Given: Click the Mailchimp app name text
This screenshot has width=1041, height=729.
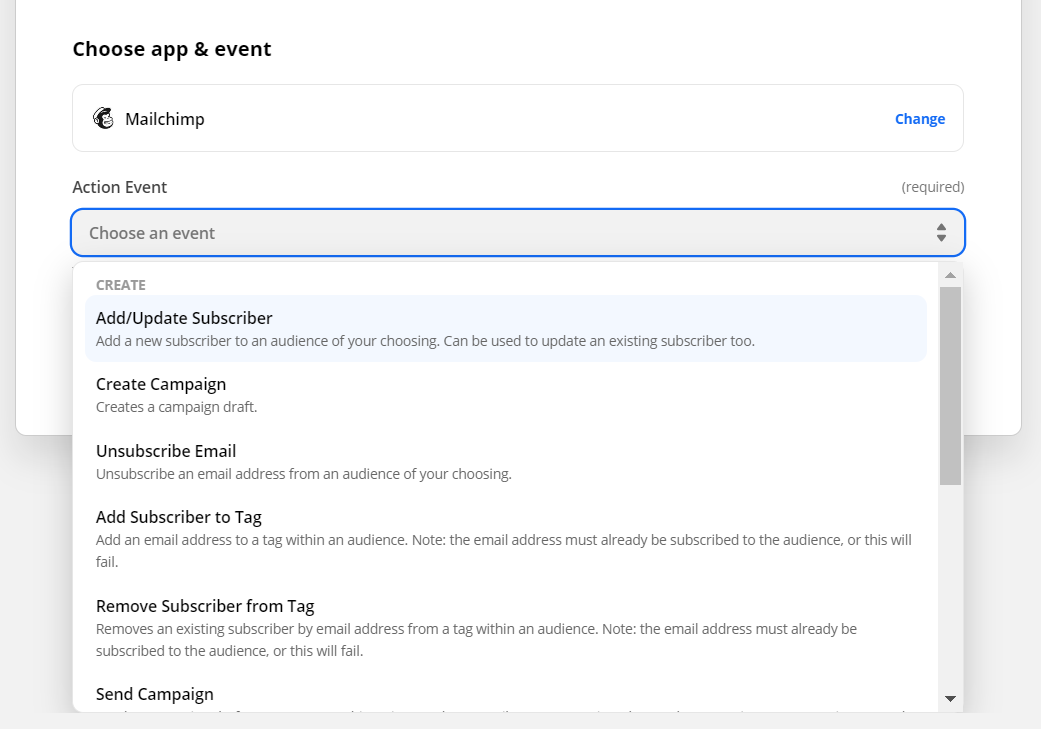Looking at the screenshot, I should tap(165, 119).
